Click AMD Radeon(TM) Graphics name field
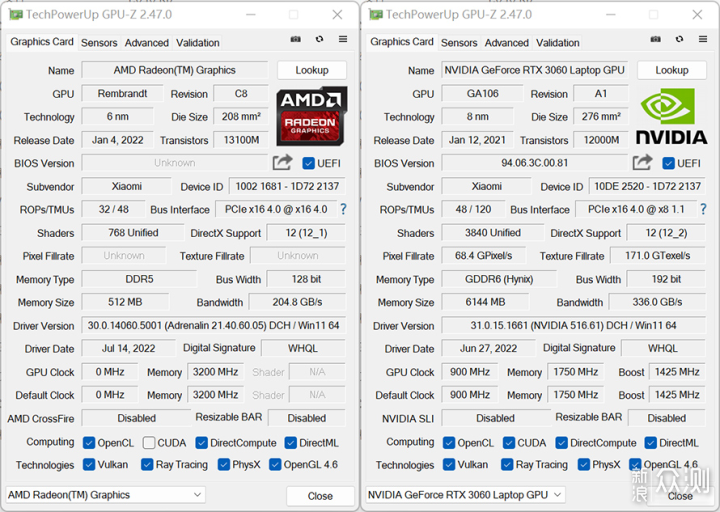The width and height of the screenshot is (720, 512). (174, 70)
